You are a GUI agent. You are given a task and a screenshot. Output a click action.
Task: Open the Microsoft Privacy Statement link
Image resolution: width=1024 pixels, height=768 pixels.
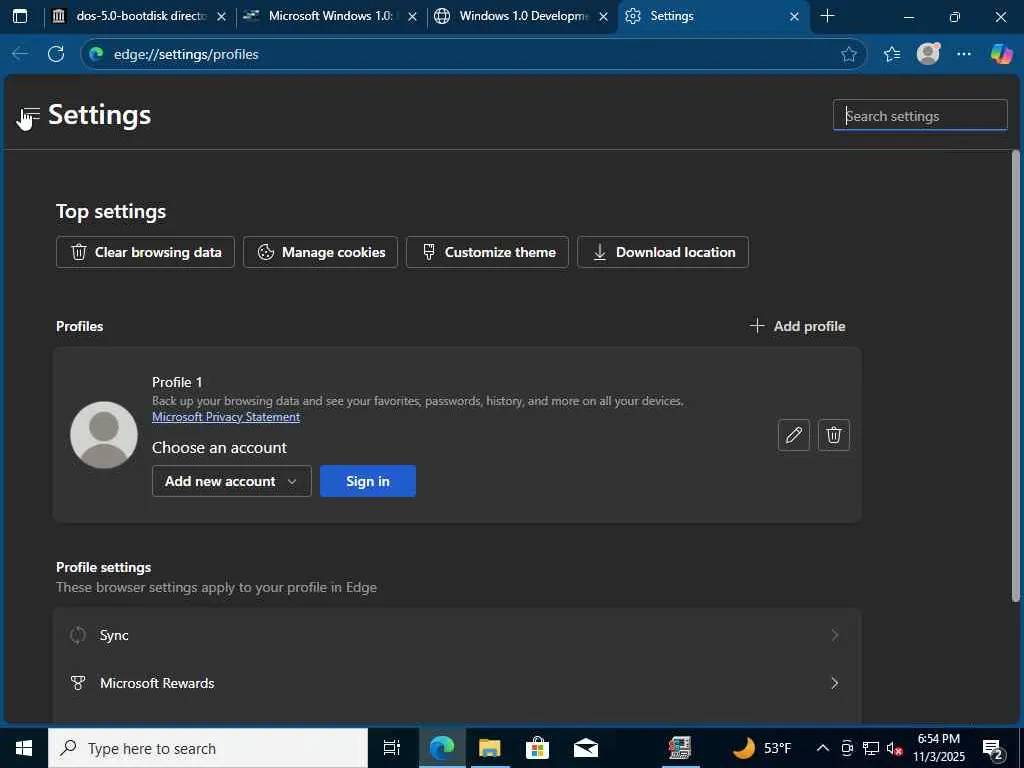click(x=226, y=417)
